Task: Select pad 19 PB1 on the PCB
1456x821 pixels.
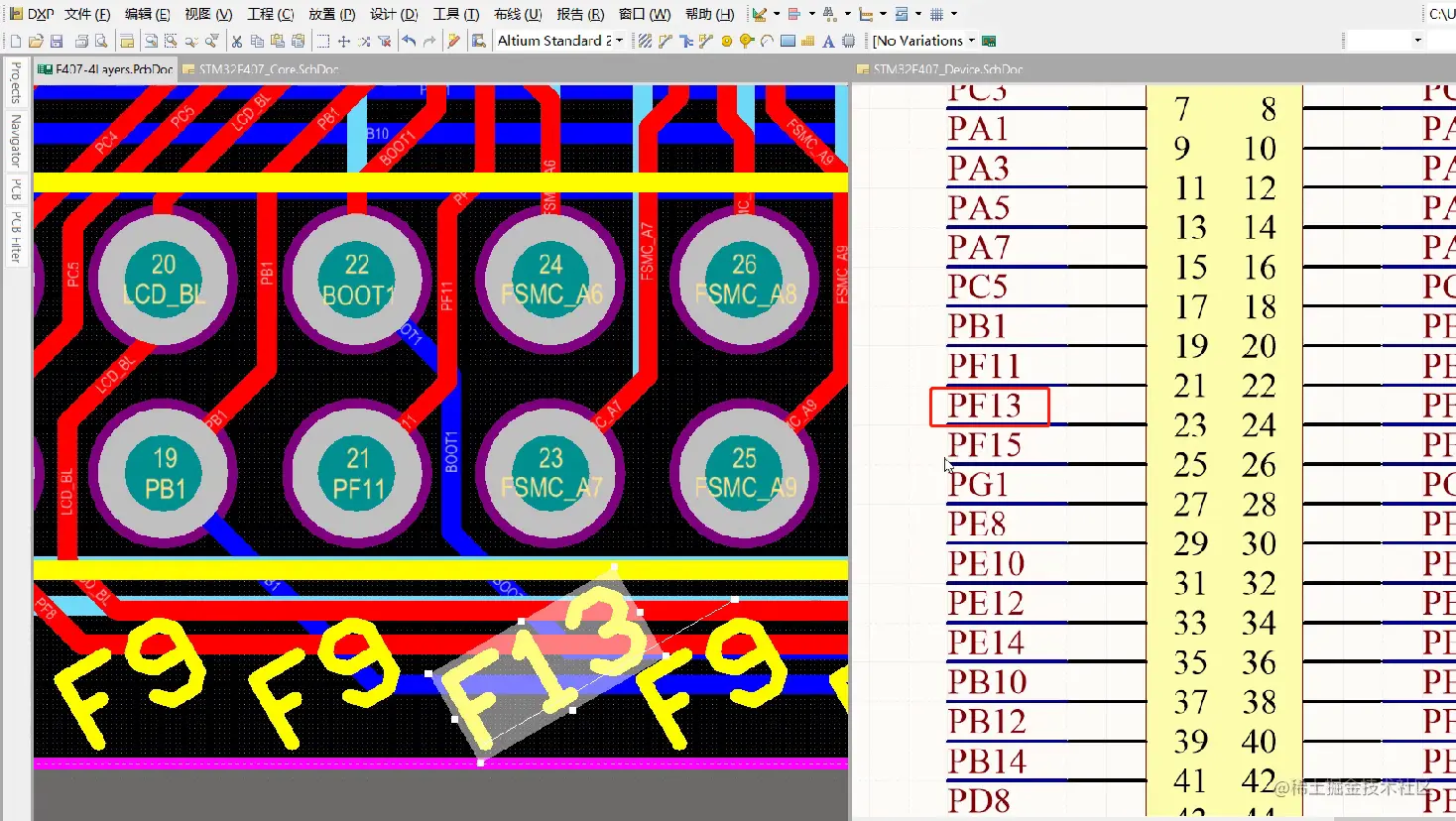Action: click(x=164, y=473)
